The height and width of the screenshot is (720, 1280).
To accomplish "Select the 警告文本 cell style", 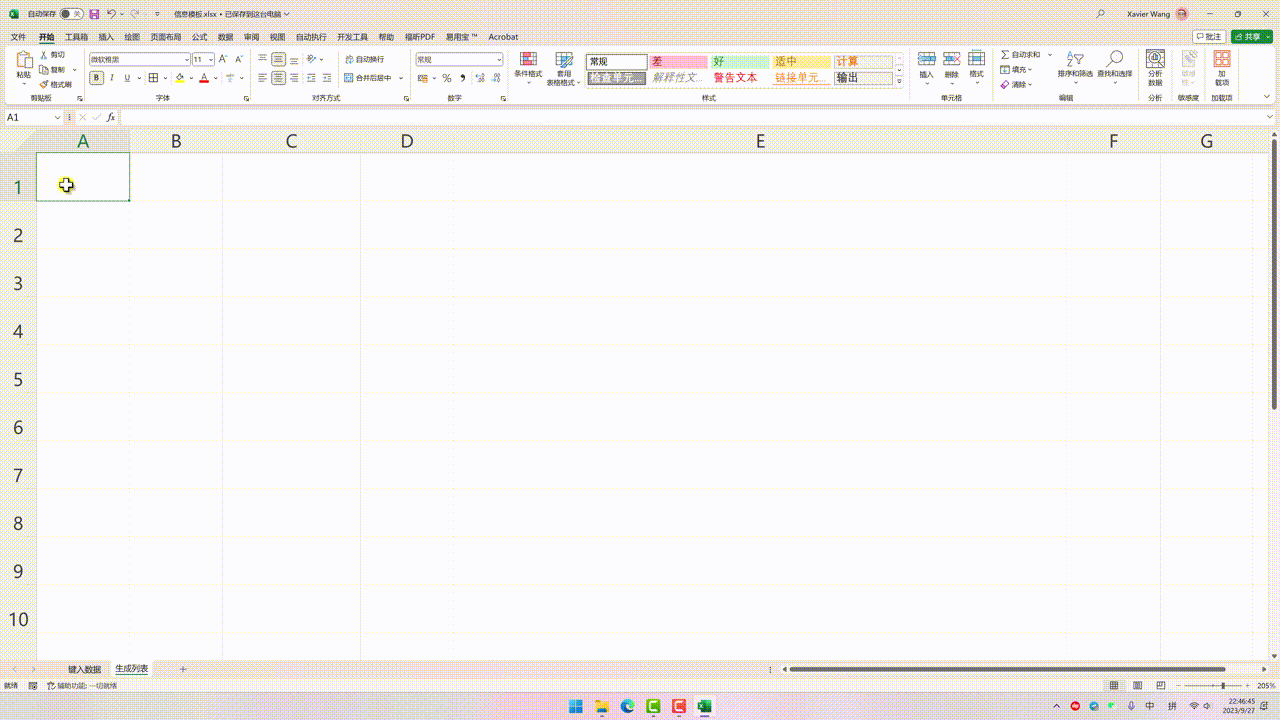I will (x=740, y=78).
